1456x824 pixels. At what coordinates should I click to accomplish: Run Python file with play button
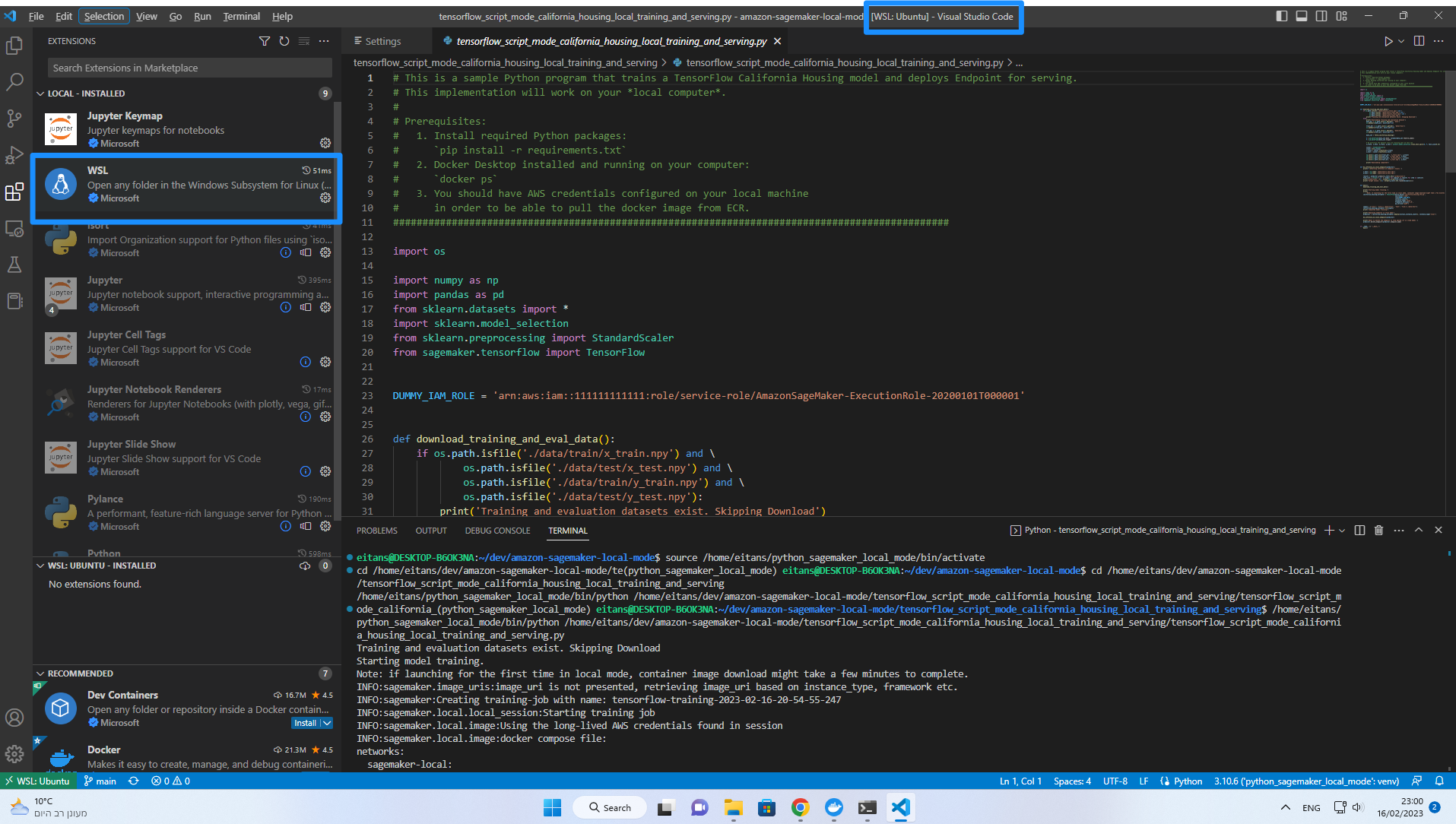pos(1388,41)
